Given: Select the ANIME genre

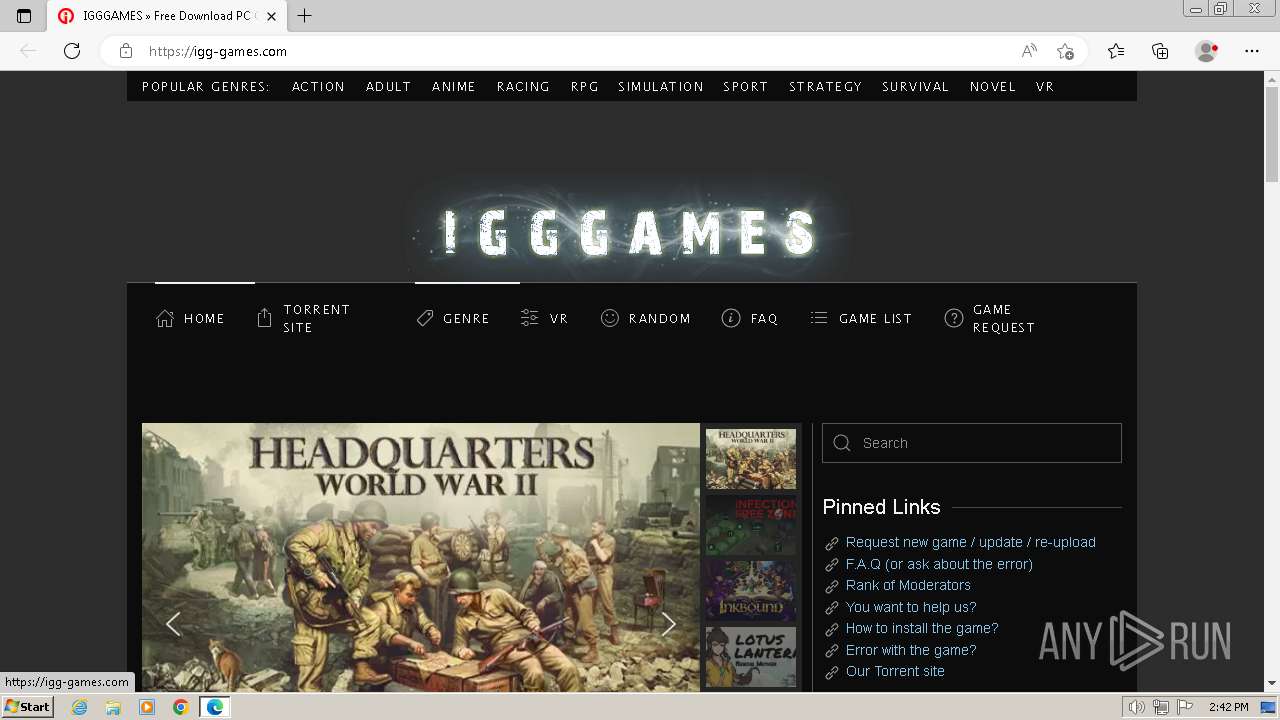Looking at the screenshot, I should 454,87.
